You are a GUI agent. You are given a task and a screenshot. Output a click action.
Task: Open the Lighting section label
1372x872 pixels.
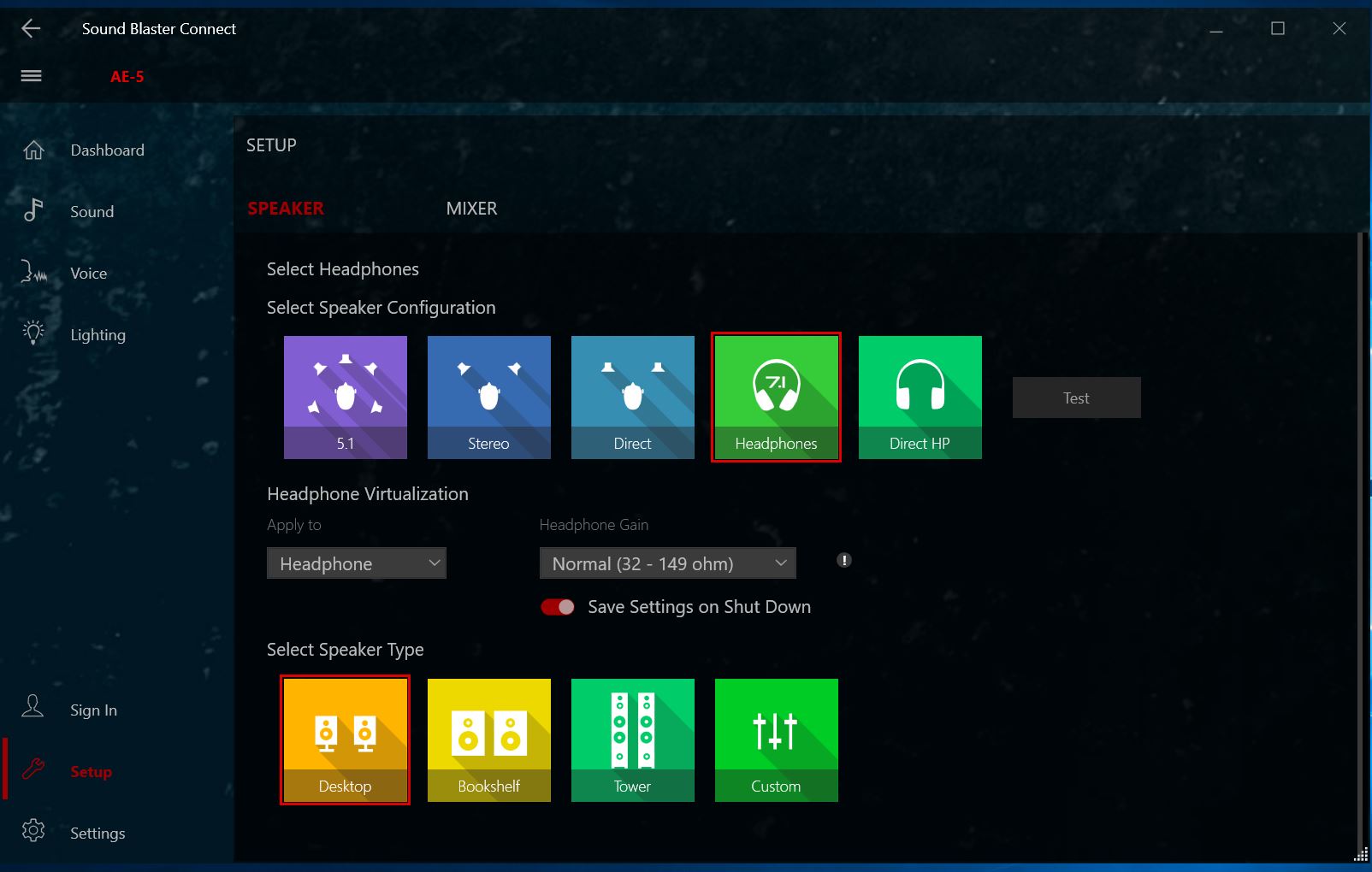point(98,335)
